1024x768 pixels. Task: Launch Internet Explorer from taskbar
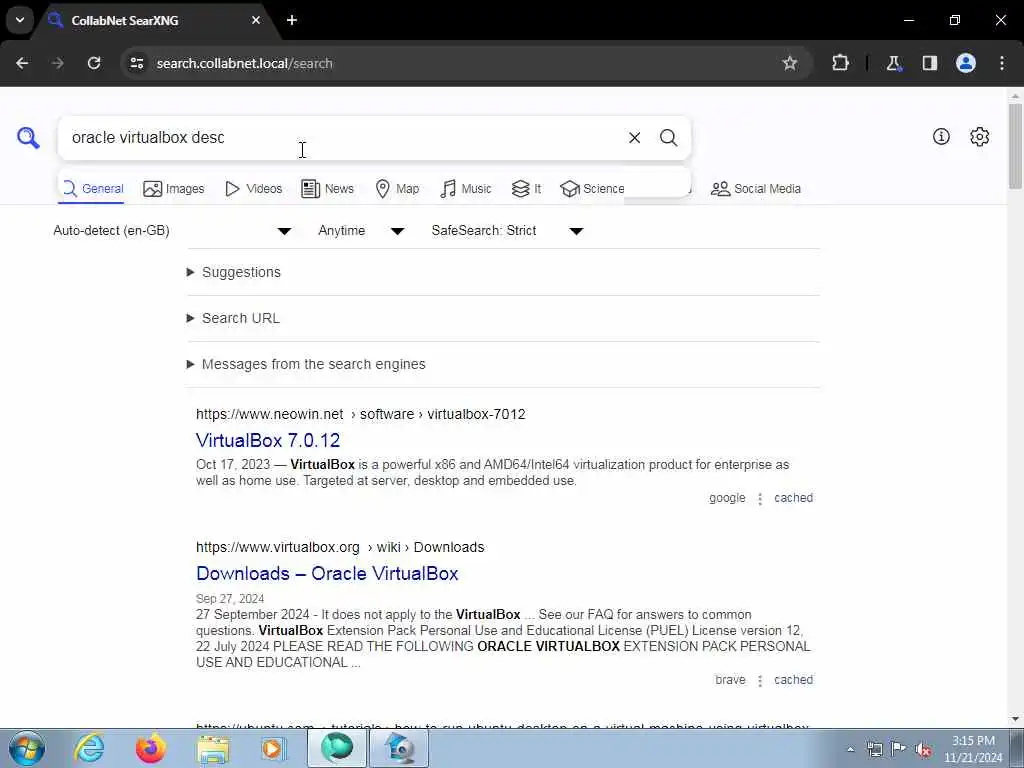[89, 748]
